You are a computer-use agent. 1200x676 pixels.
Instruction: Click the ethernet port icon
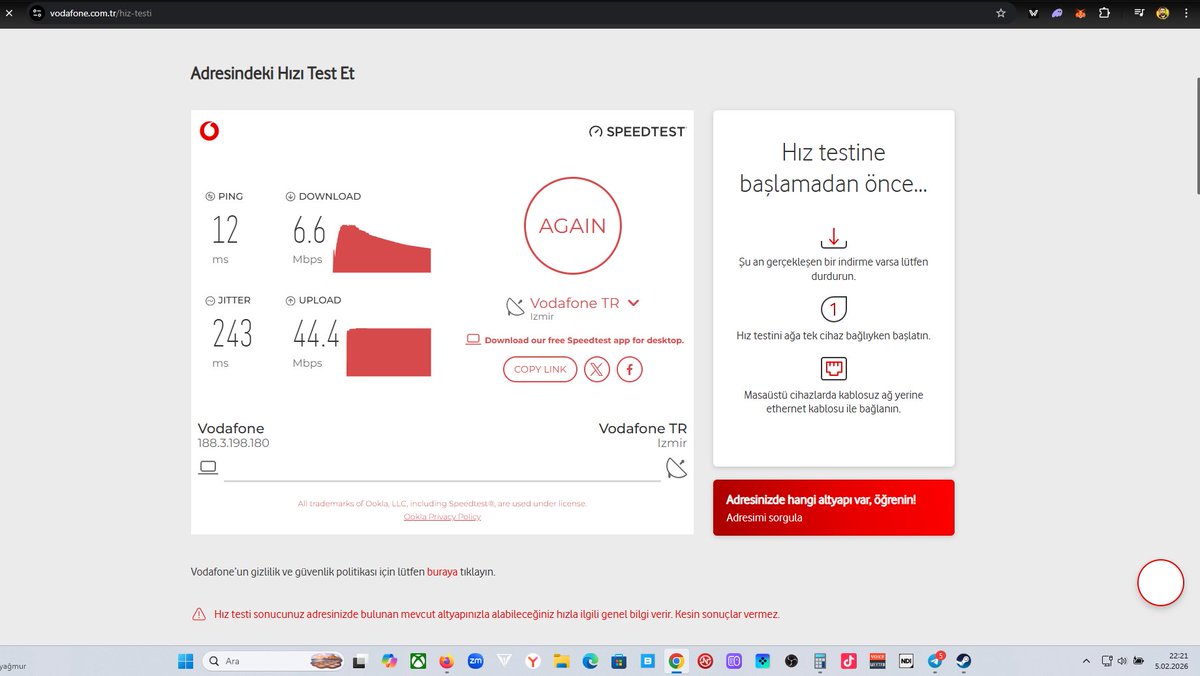(x=833, y=369)
